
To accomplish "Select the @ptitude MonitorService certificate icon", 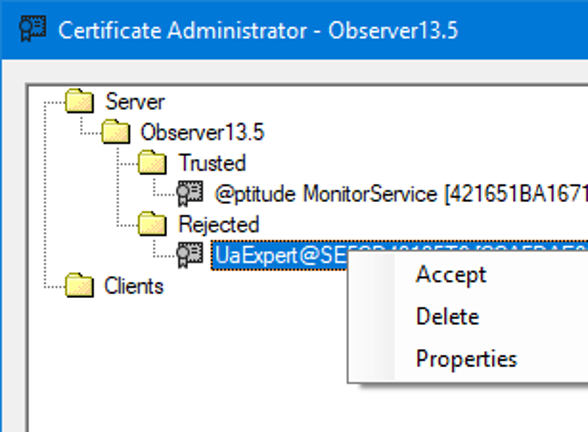I will click(x=190, y=194).
